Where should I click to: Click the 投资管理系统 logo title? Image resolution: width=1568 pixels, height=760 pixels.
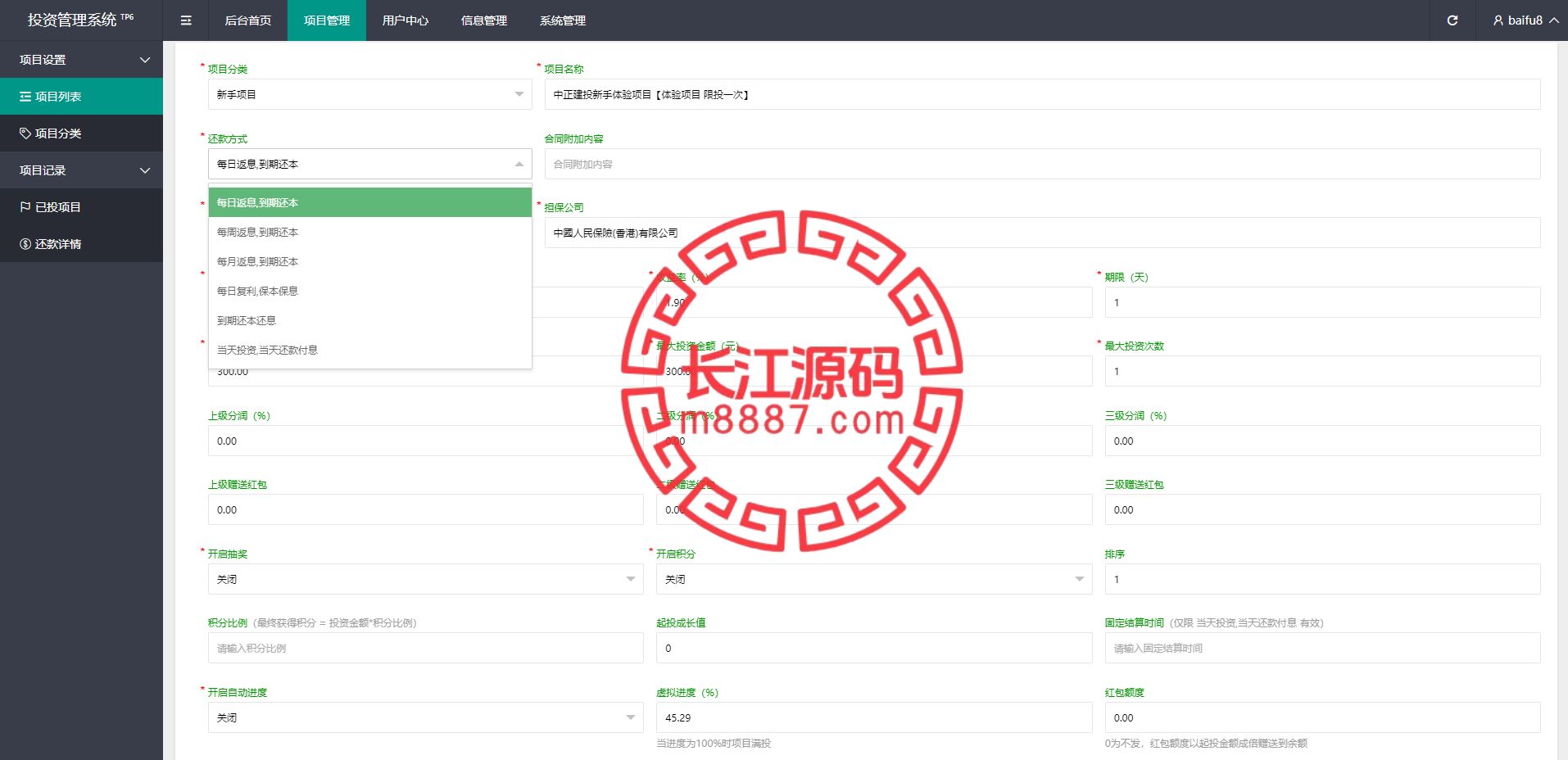(80, 20)
